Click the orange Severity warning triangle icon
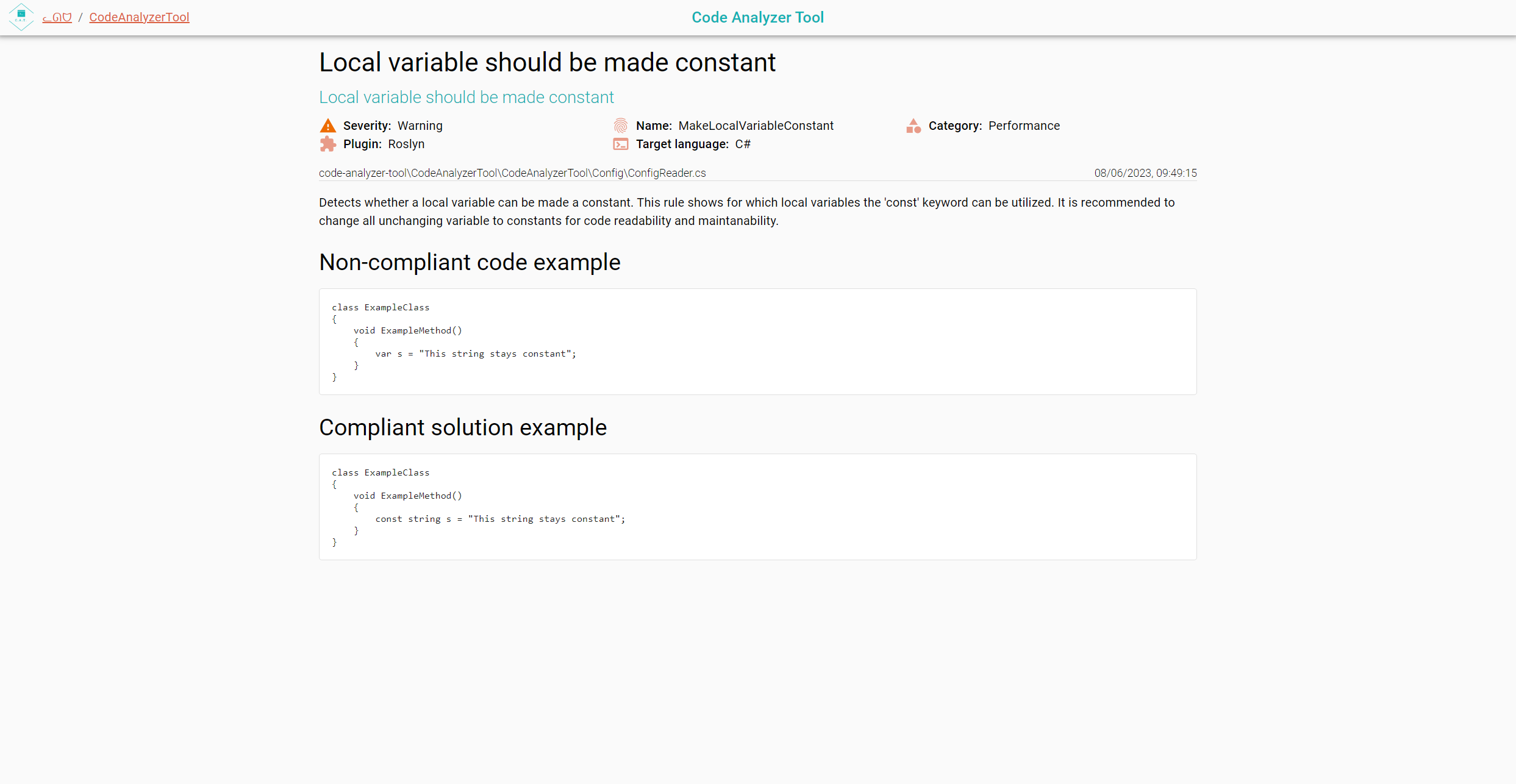 point(327,126)
